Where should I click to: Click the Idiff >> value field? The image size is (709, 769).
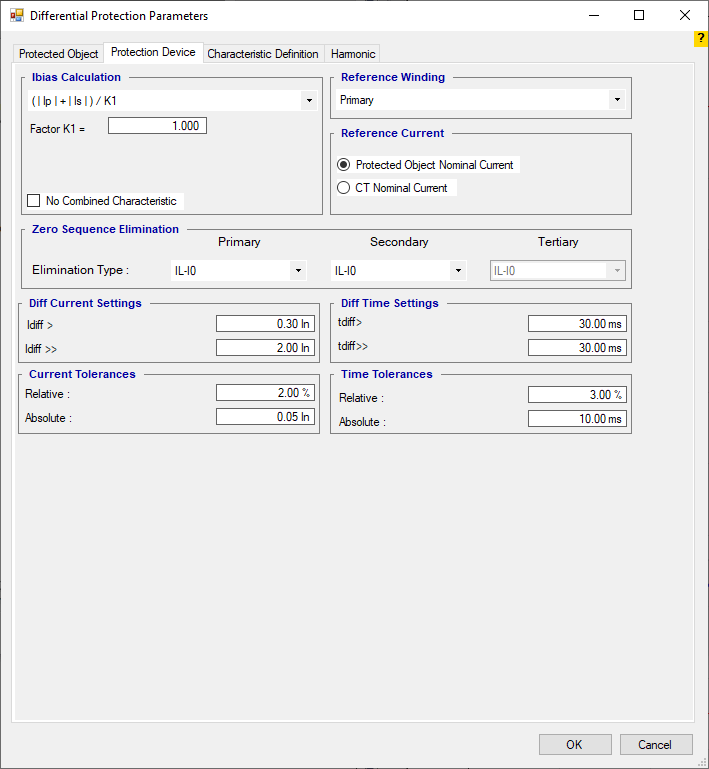(264, 348)
